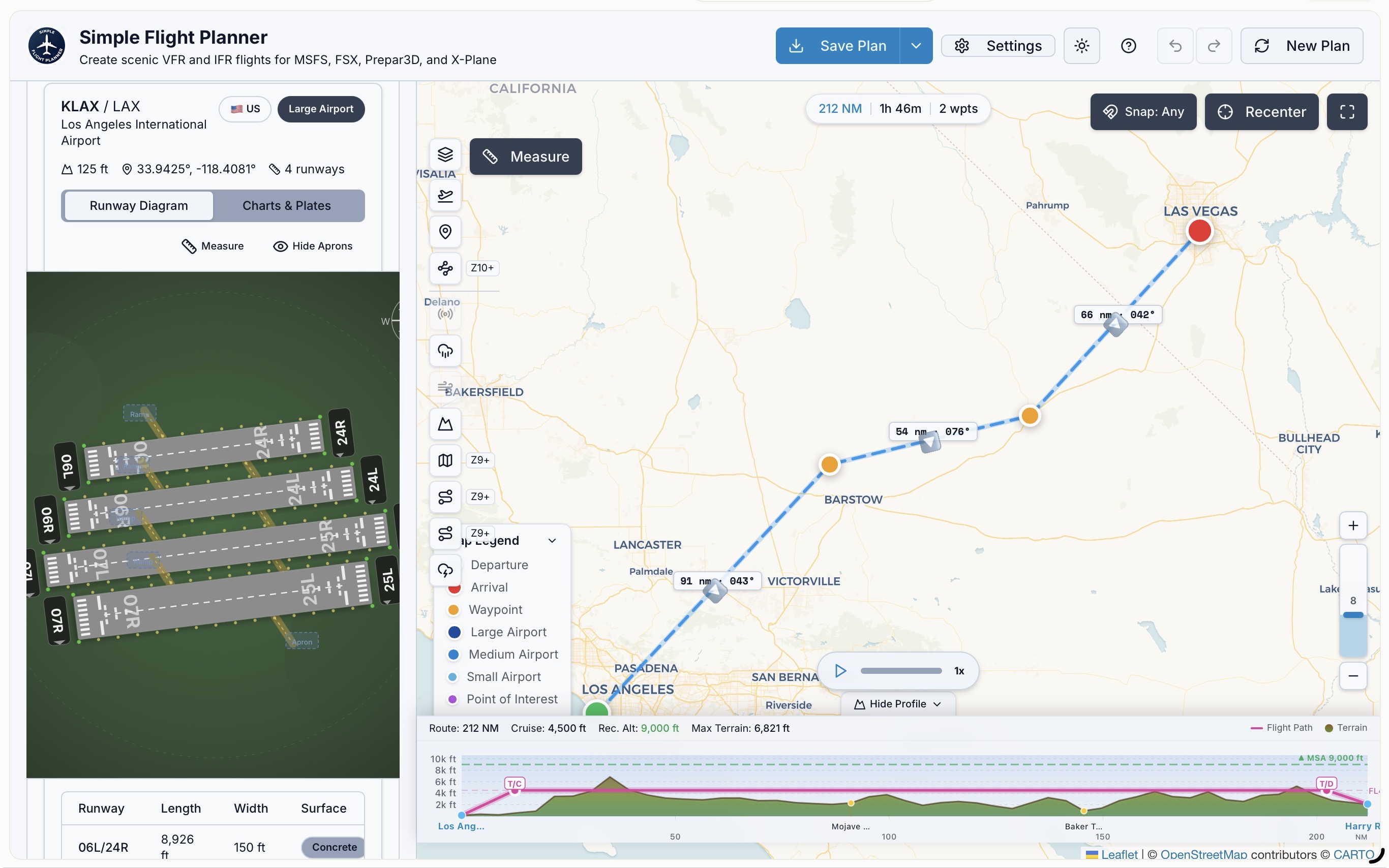Click the Simple Flight Planner logo
The image size is (1389, 868).
46,46
